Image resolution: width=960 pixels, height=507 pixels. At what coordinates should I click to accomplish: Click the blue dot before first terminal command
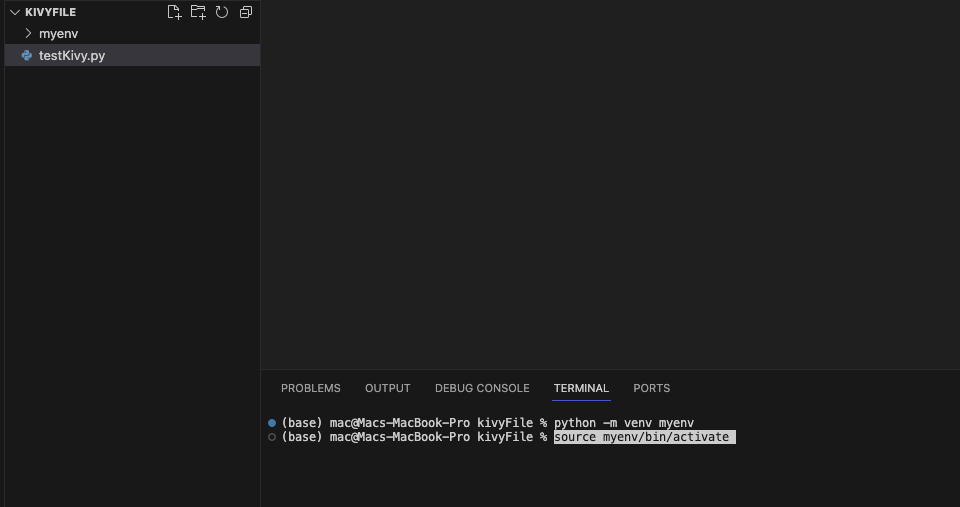[272, 423]
